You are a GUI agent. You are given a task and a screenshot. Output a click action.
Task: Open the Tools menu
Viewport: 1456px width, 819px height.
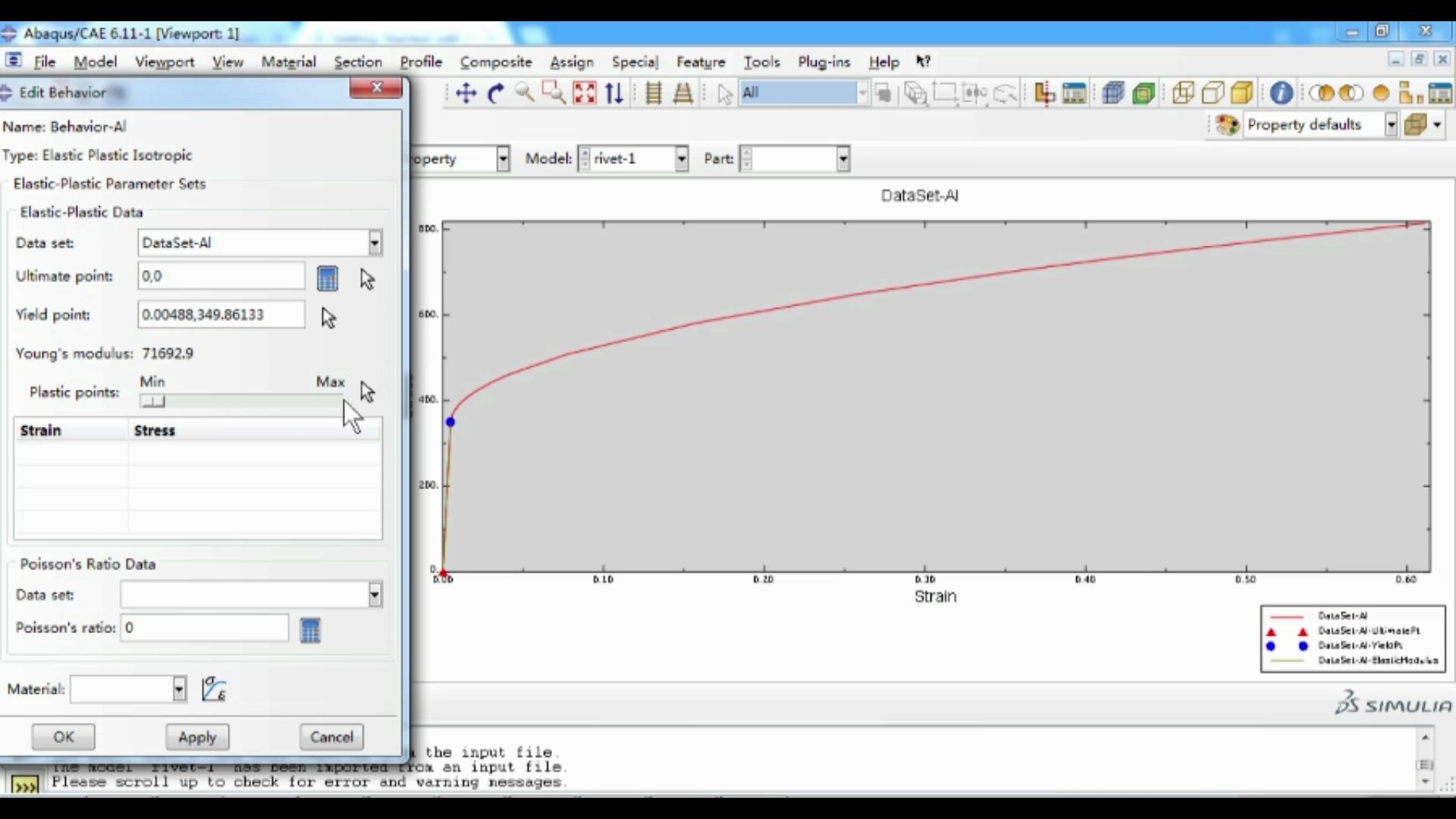[761, 61]
